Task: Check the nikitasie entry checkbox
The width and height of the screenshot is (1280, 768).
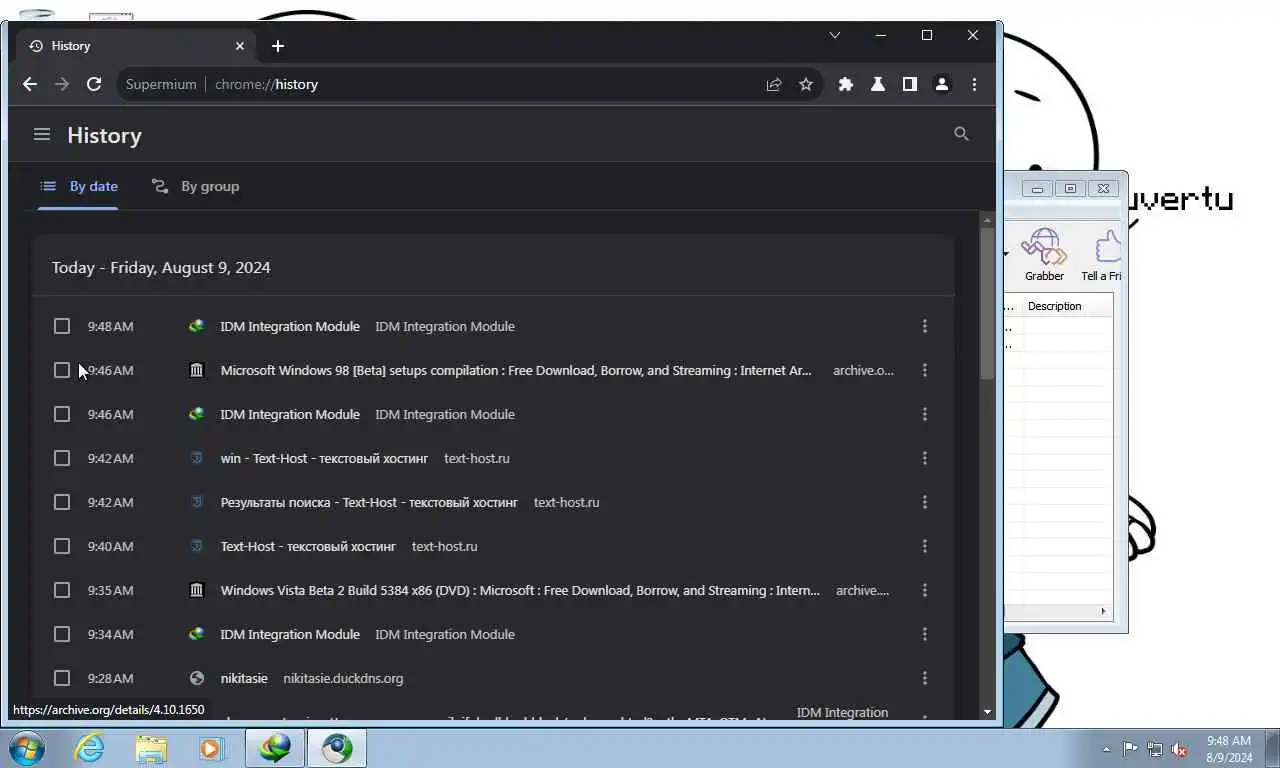Action: pyautogui.click(x=62, y=678)
